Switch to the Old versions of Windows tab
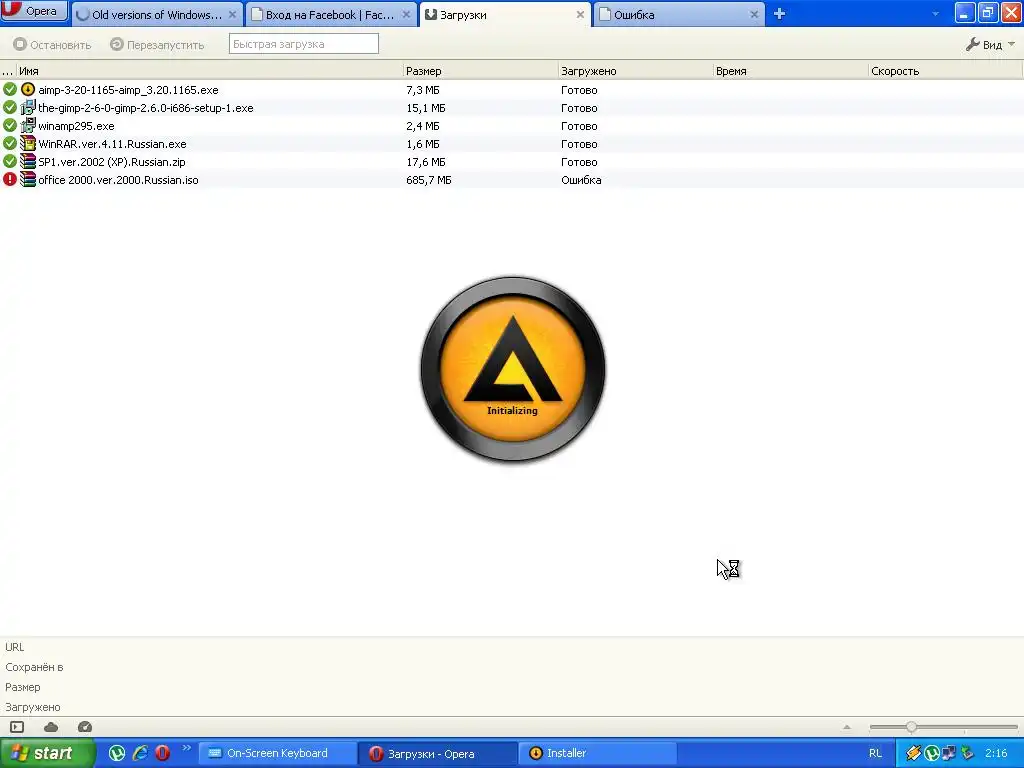 click(x=157, y=14)
